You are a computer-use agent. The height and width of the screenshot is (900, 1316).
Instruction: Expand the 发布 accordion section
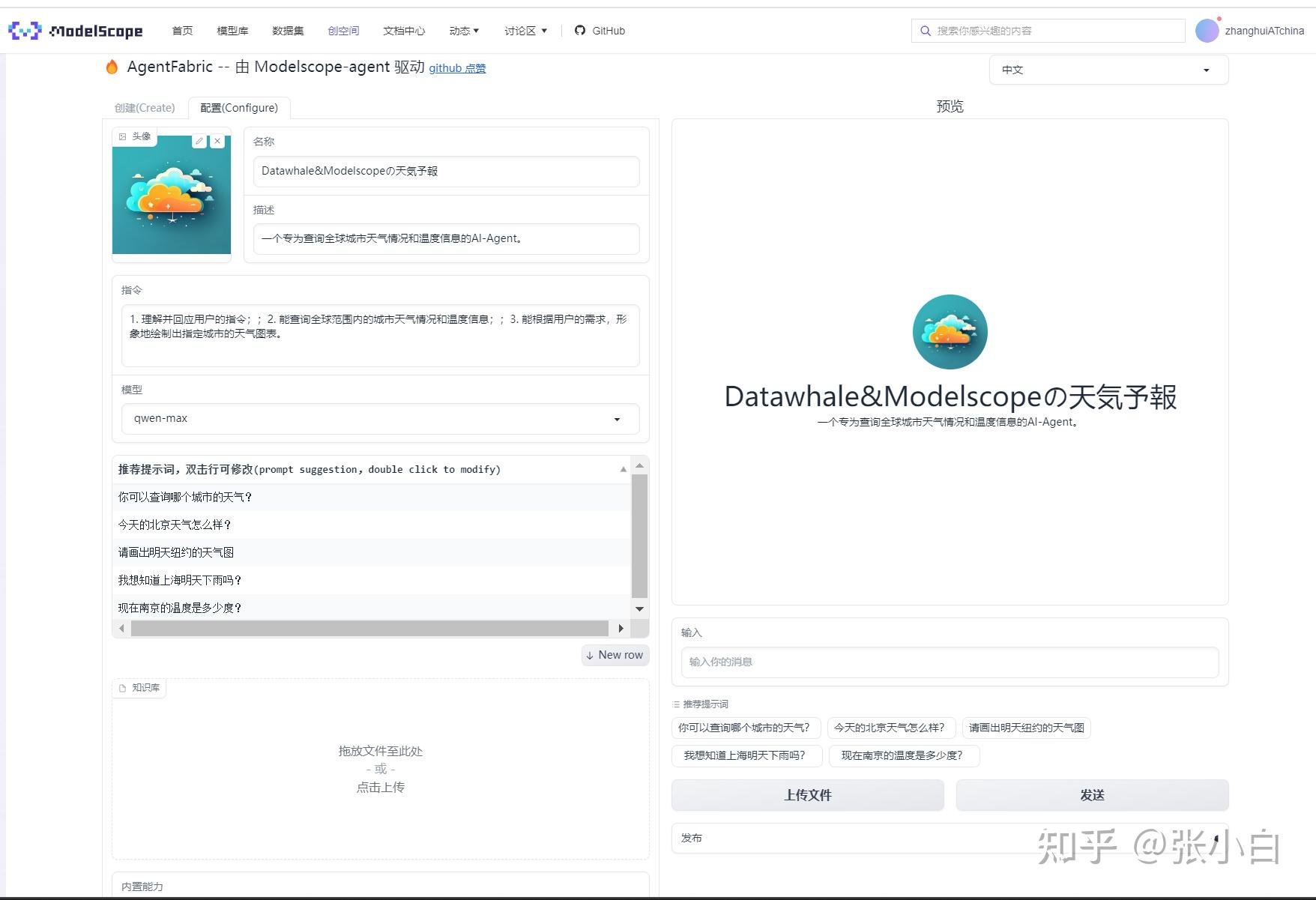(950, 838)
